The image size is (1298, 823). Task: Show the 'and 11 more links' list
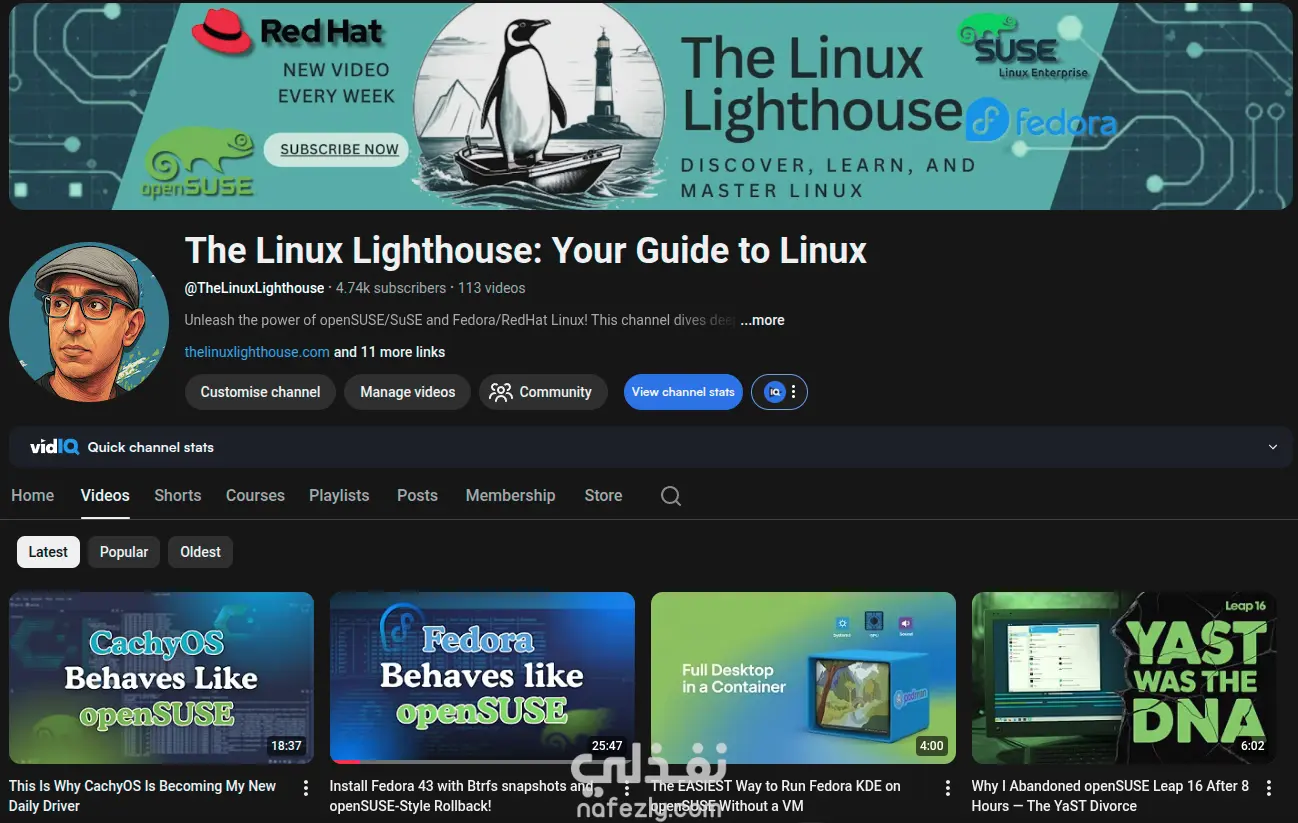pos(390,352)
